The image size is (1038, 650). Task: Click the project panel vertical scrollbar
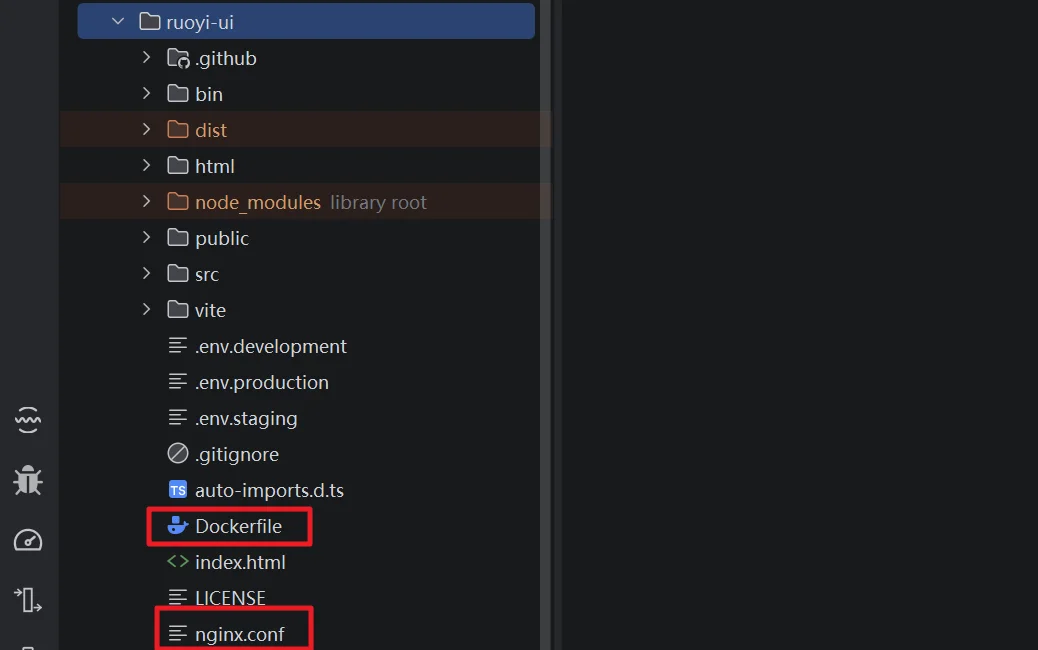545,325
